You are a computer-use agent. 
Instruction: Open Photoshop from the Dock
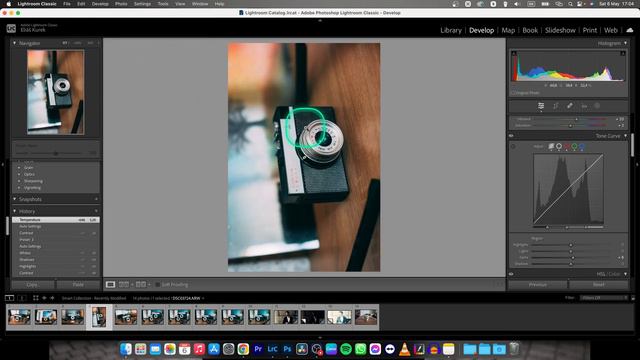pyautogui.click(x=287, y=349)
